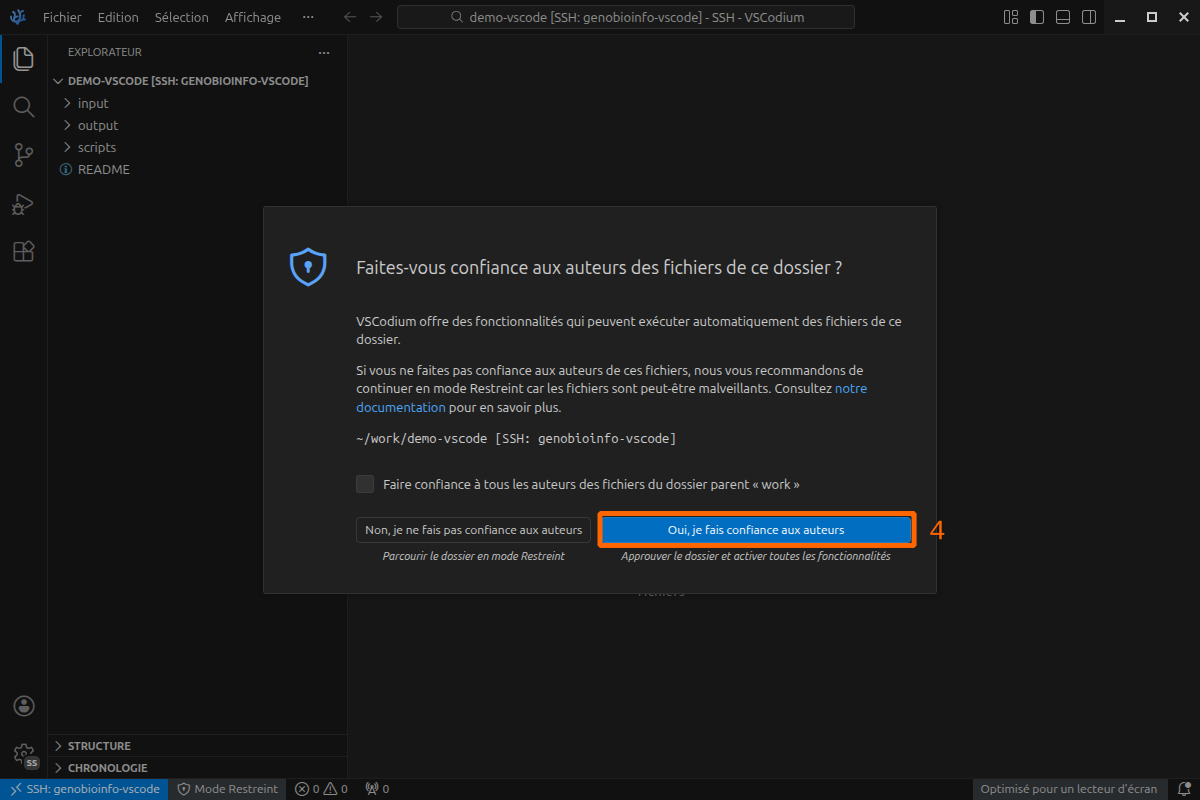The height and width of the screenshot is (800, 1200).
Task: Maximize the VSCodium window
Action: coord(1152,17)
